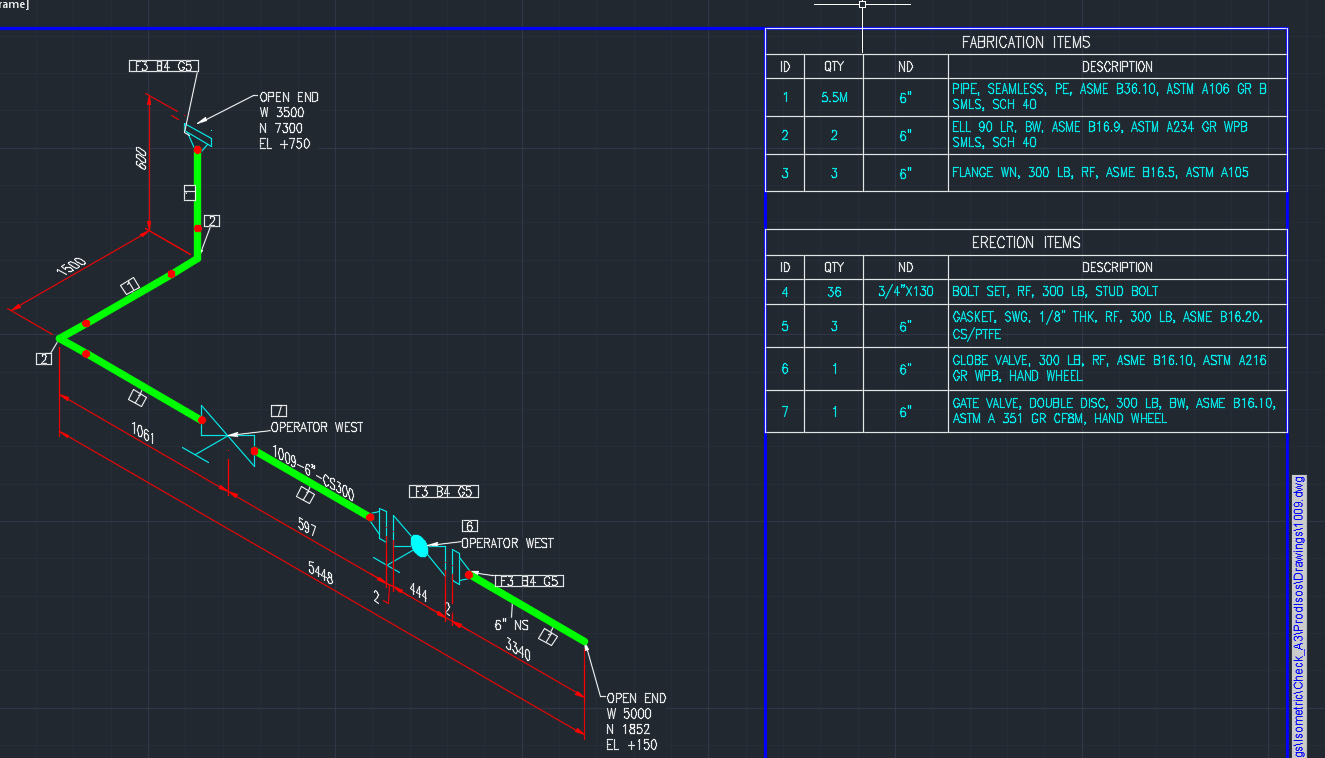Click the 1009-6"-CS300 line label
Viewport: 1325px width, 758px height.
coord(314,473)
